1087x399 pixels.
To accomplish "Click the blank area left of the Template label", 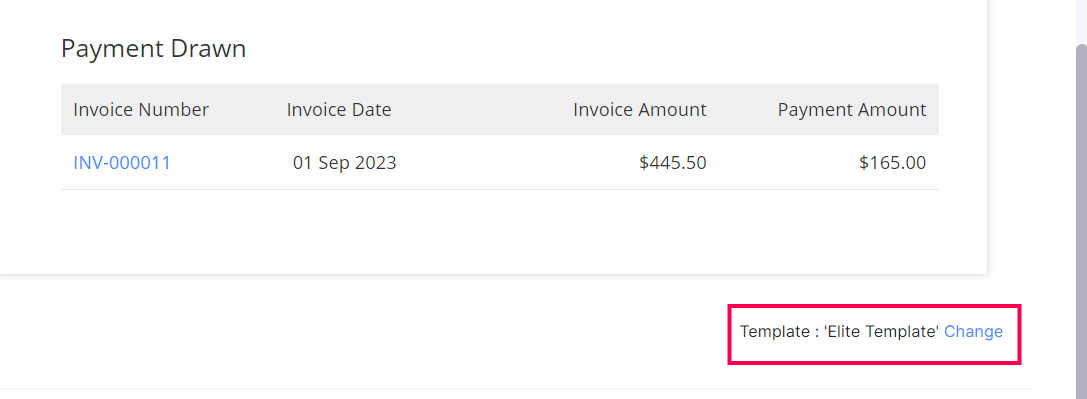I will click(x=360, y=332).
